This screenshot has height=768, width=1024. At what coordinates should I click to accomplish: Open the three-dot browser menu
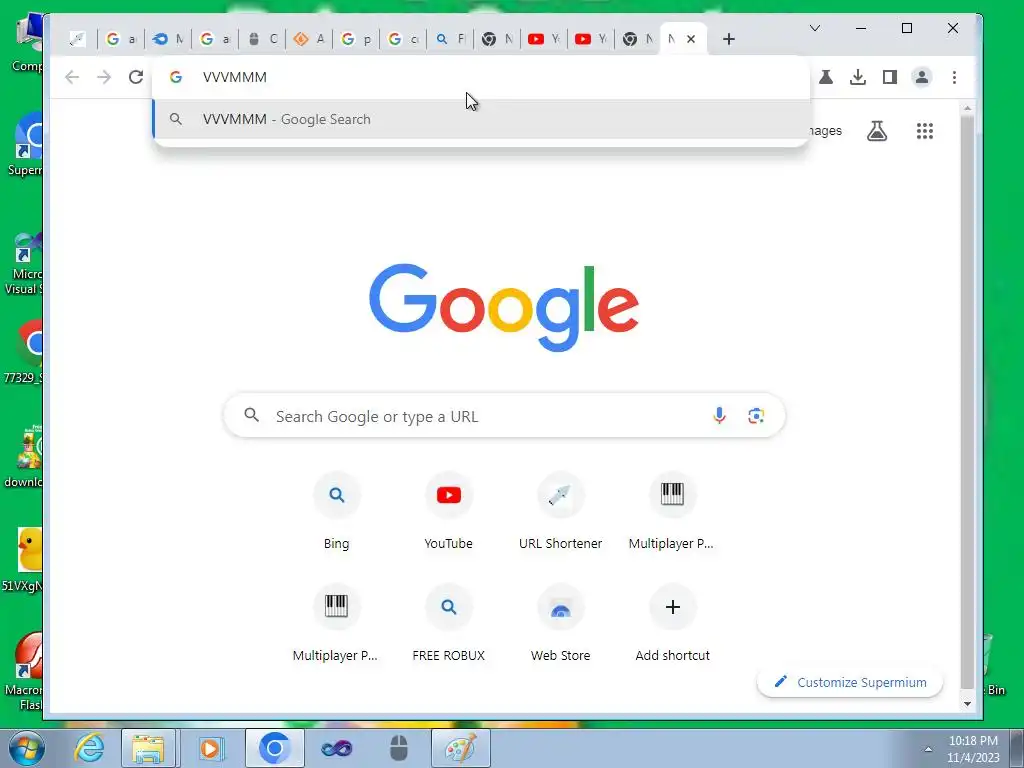(x=954, y=77)
